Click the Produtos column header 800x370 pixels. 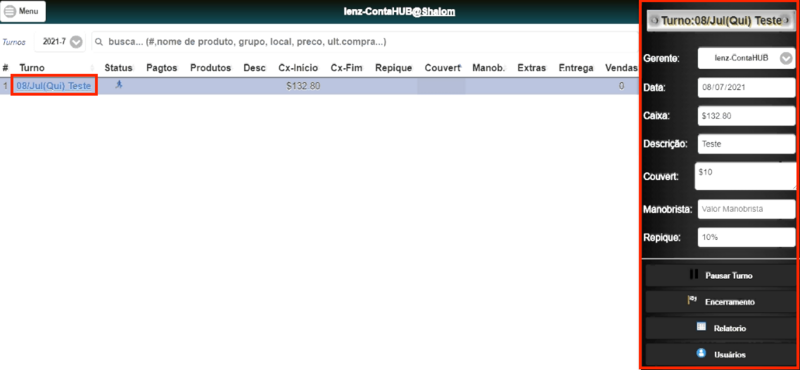210,68
